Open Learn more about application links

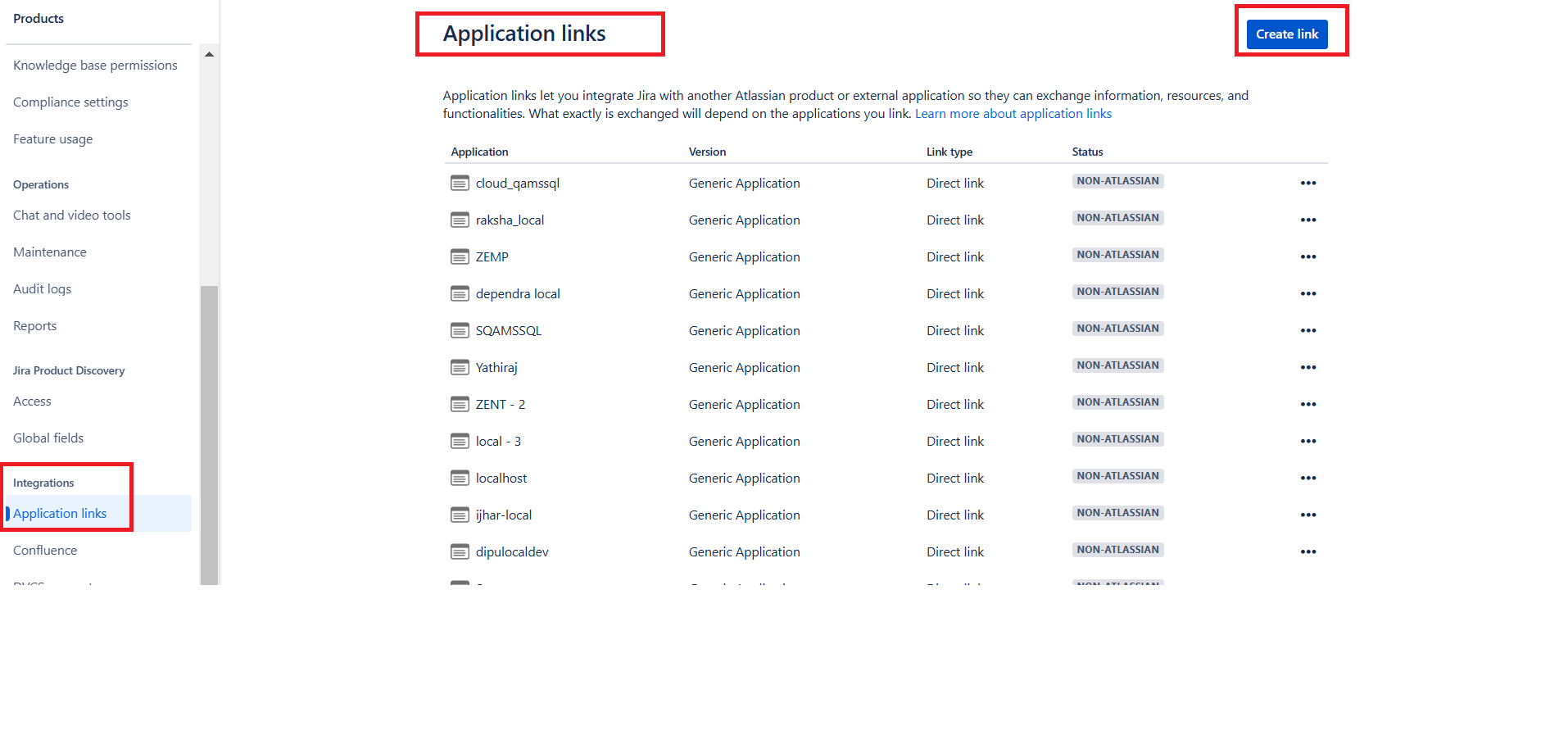pos(1013,114)
